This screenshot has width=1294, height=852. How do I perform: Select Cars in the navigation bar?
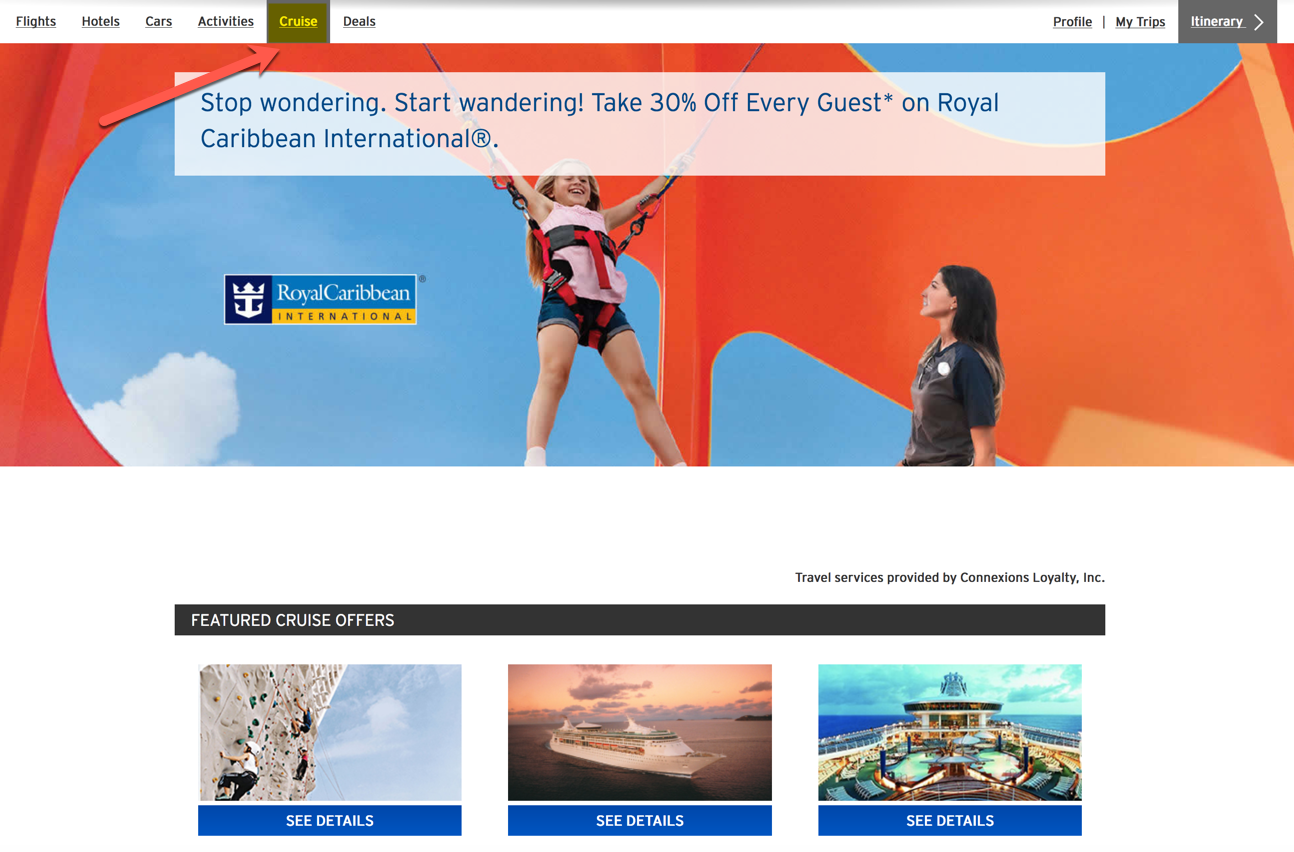(158, 21)
